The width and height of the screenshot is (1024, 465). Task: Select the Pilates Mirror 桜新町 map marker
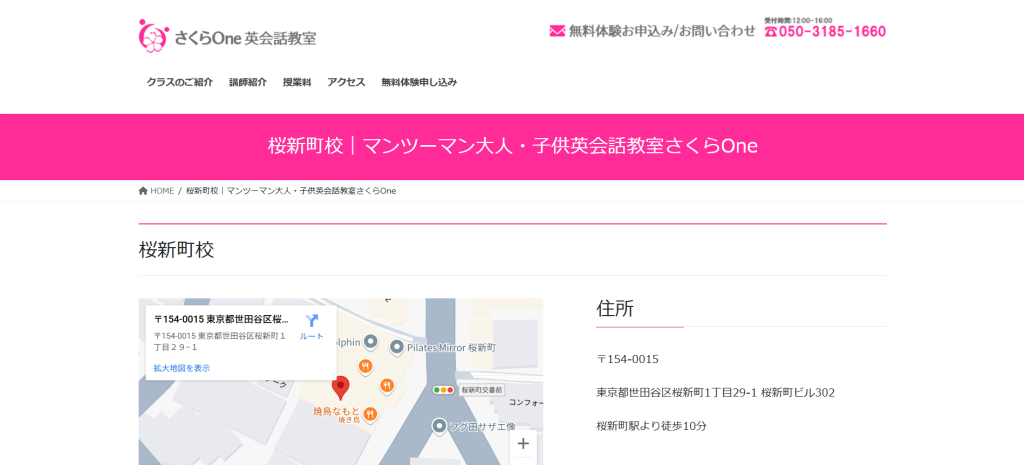point(396,347)
